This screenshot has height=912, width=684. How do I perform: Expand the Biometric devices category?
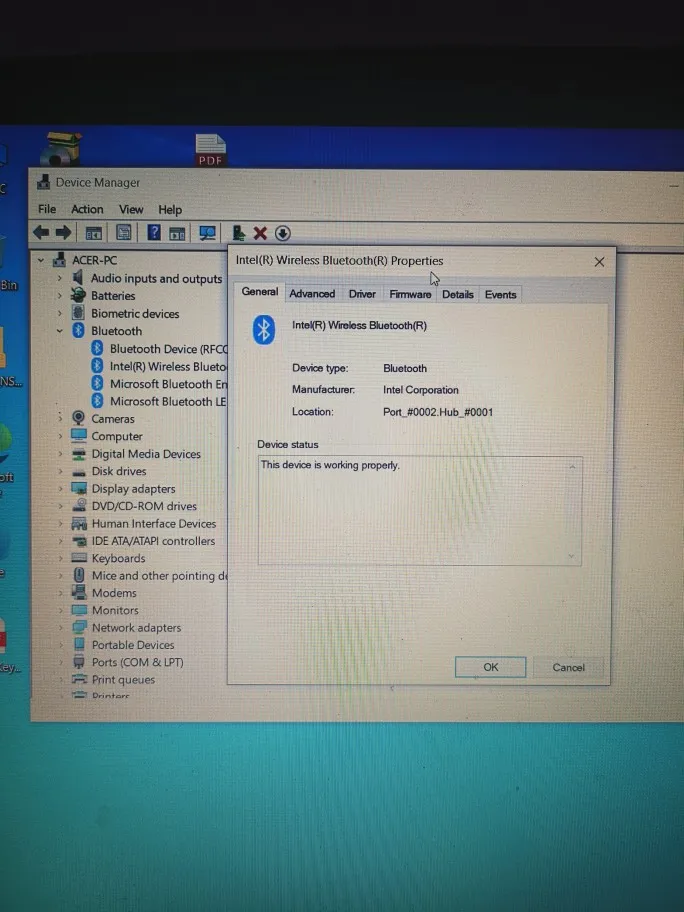point(59,313)
